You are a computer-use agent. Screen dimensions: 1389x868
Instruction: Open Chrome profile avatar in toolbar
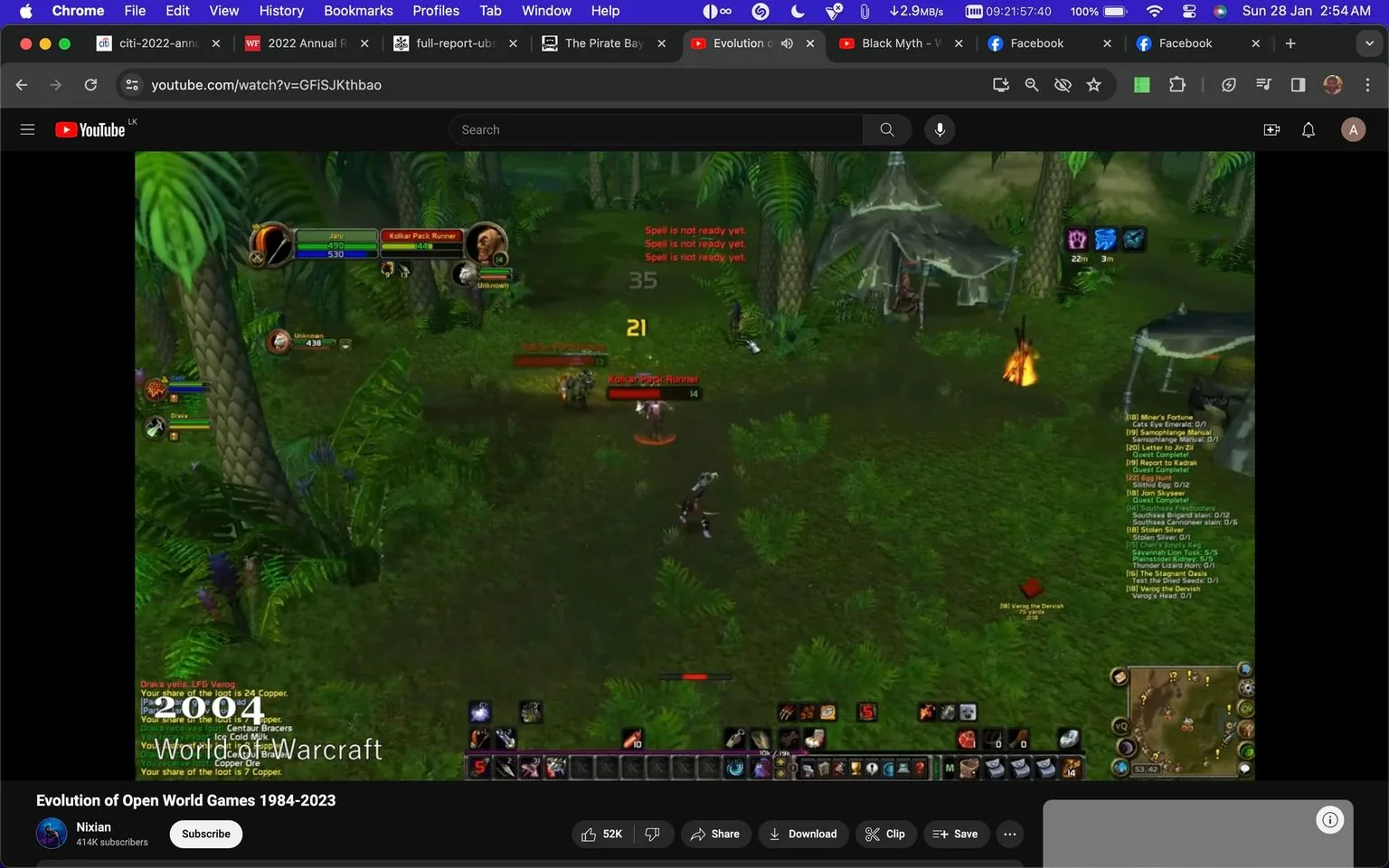tap(1333, 85)
